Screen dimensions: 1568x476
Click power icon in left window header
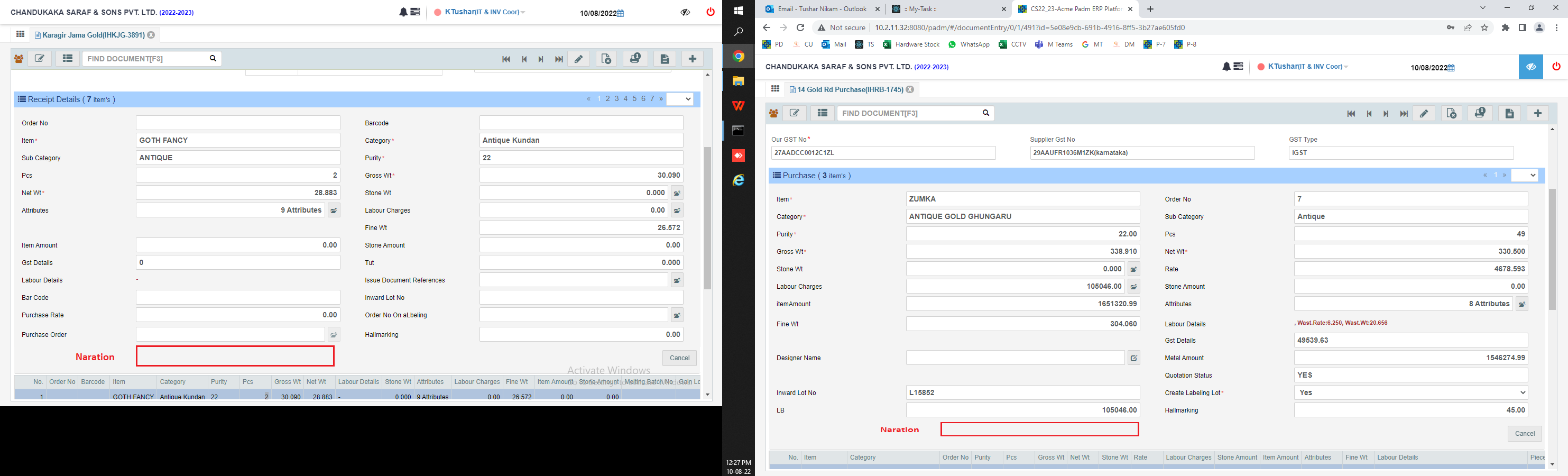click(x=711, y=12)
